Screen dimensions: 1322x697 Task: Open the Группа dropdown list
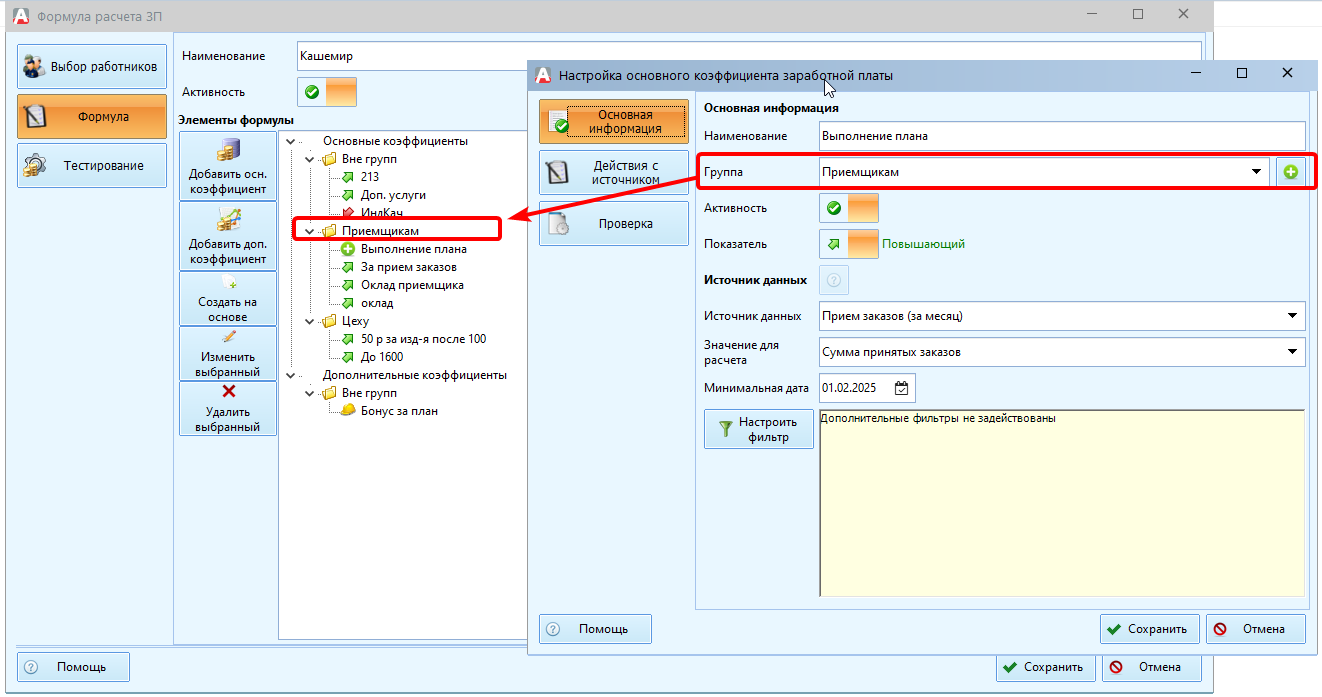1256,172
